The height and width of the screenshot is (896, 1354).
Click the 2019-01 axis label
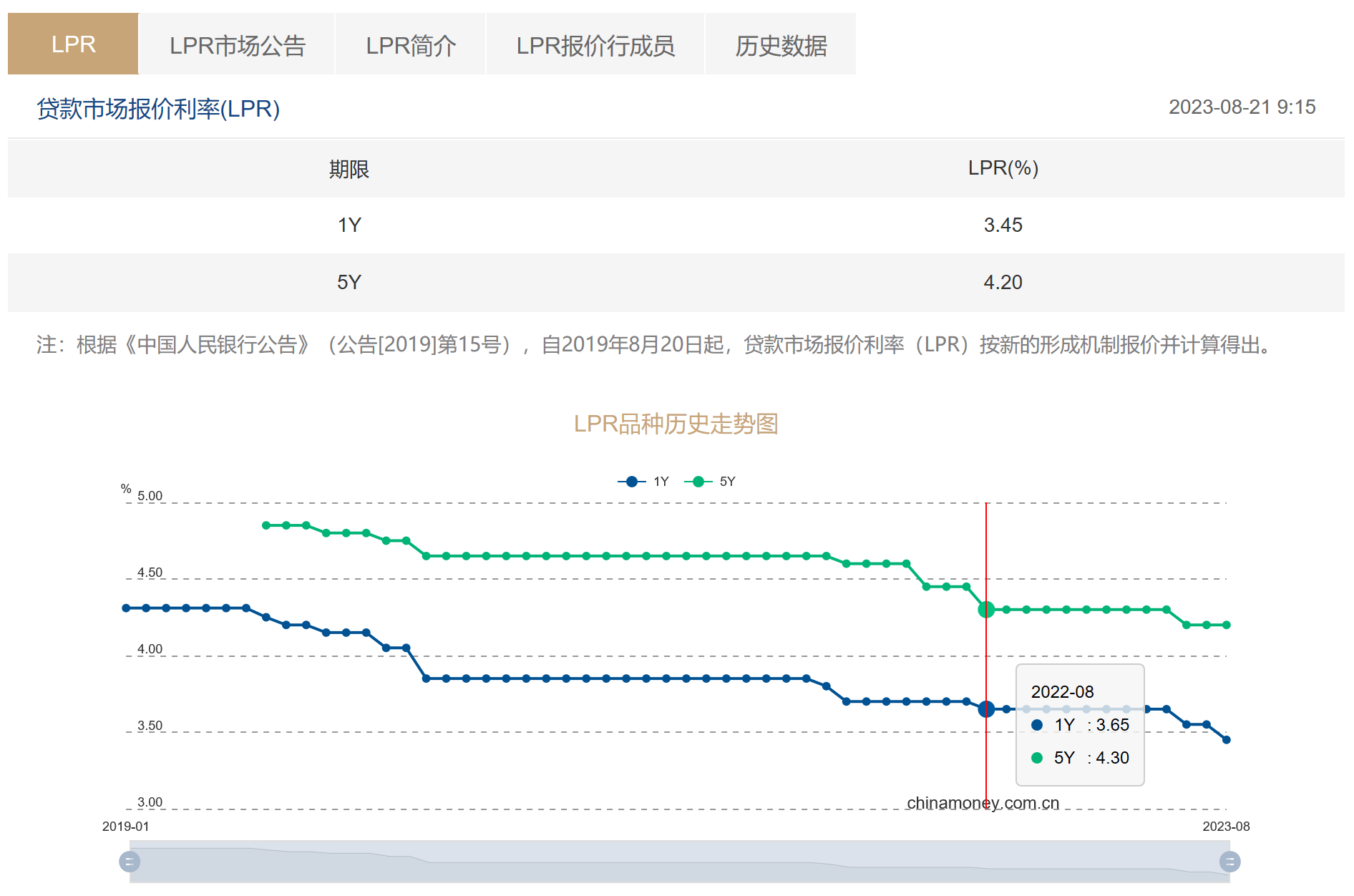pyautogui.click(x=126, y=827)
